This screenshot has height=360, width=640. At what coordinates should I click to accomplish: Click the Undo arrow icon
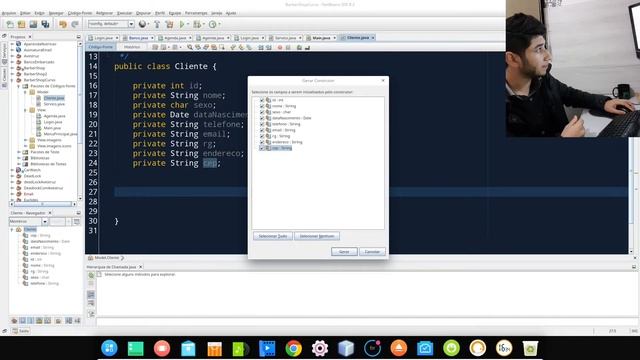pyautogui.click(x=63, y=24)
